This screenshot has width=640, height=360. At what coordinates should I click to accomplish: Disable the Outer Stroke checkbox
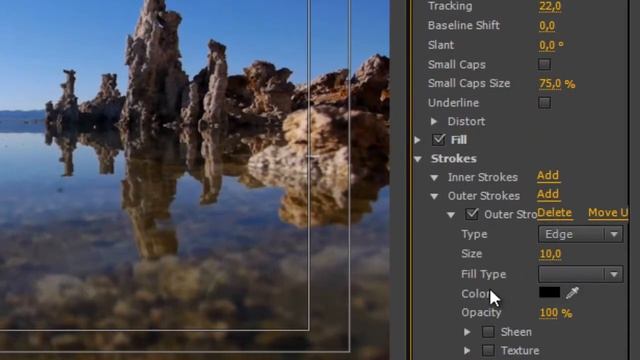pos(472,214)
